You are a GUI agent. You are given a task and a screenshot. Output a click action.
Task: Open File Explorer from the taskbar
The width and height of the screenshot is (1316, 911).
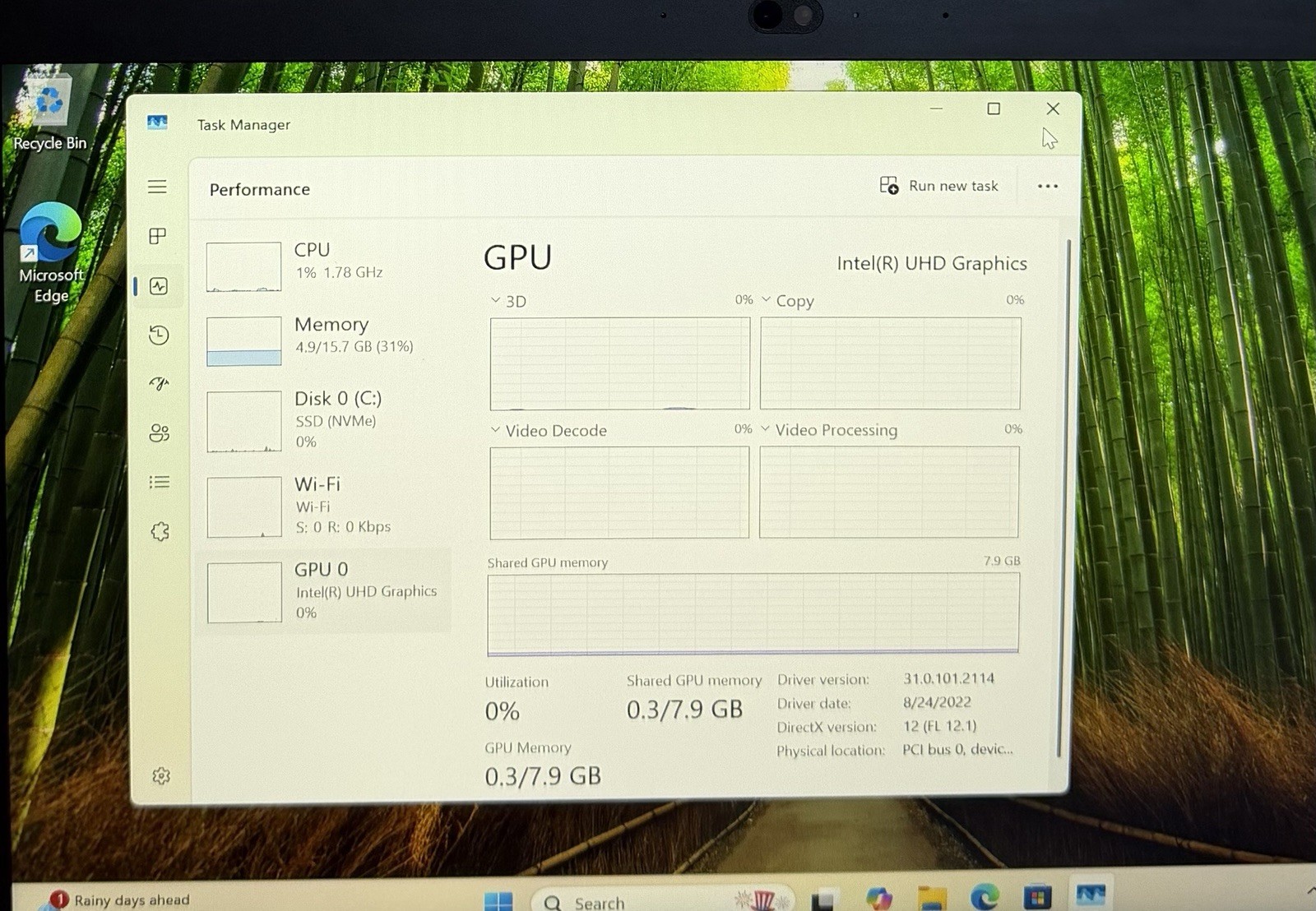click(932, 898)
